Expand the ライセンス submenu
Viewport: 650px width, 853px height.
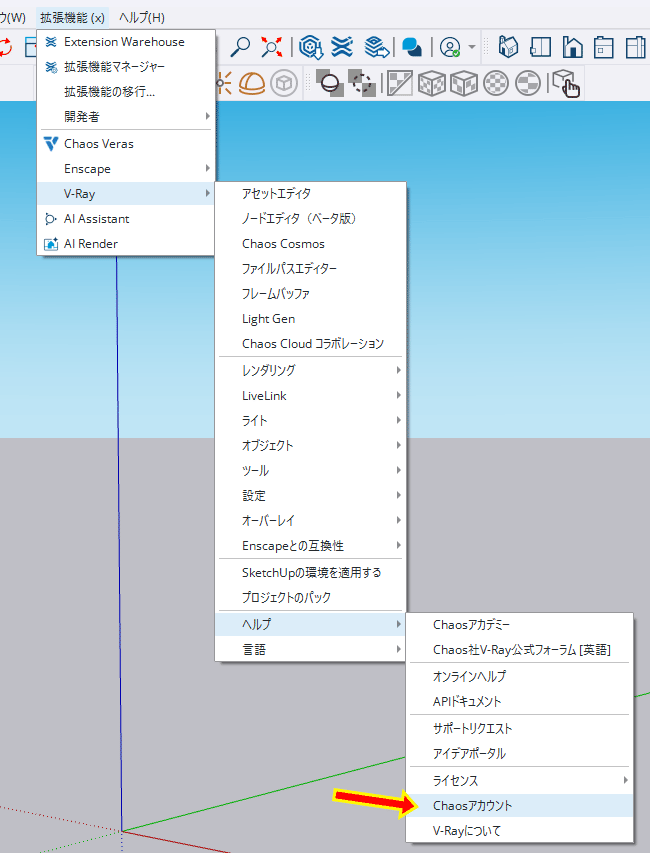520,781
